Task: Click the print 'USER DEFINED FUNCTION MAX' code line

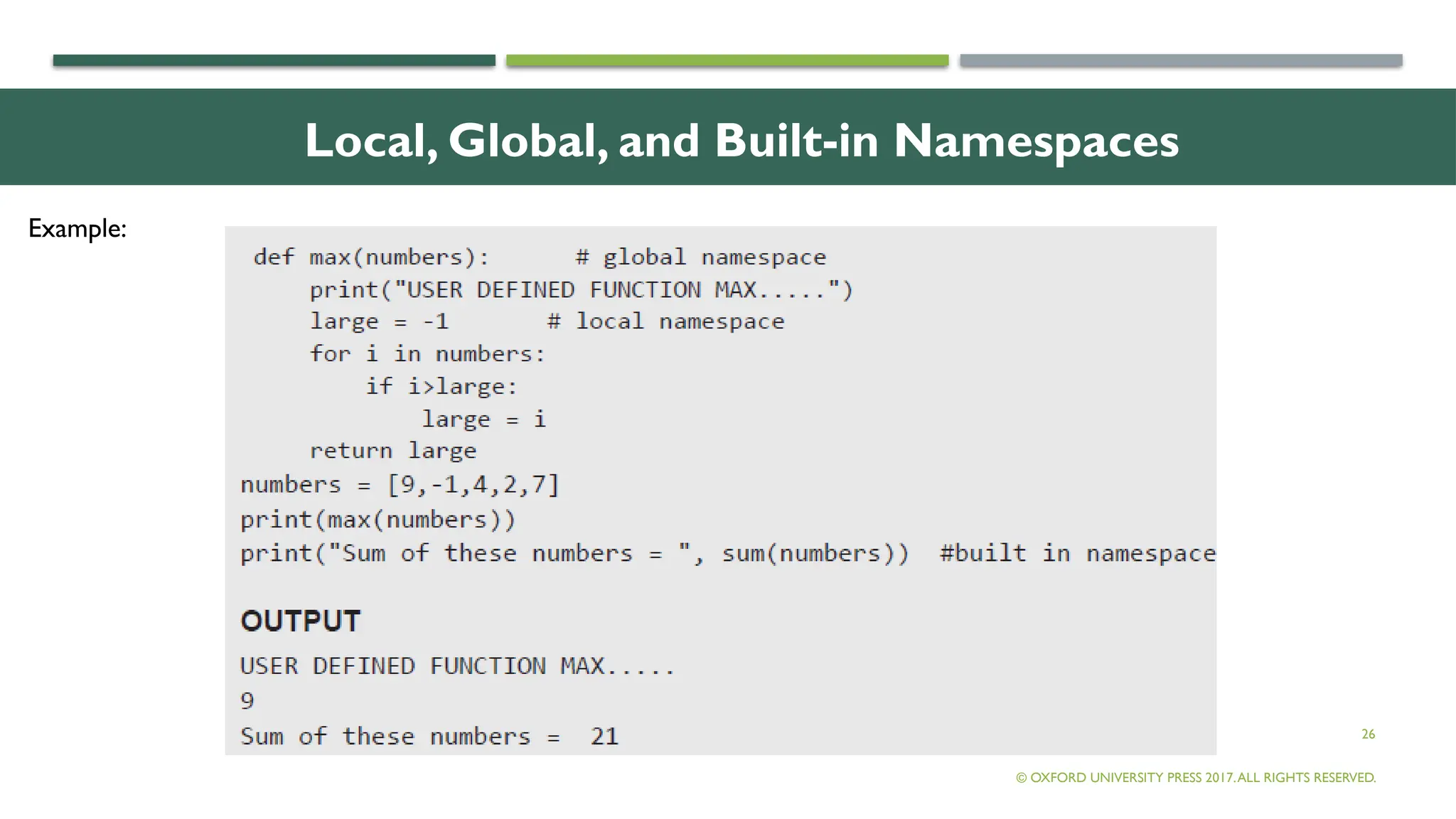Action: (581, 290)
